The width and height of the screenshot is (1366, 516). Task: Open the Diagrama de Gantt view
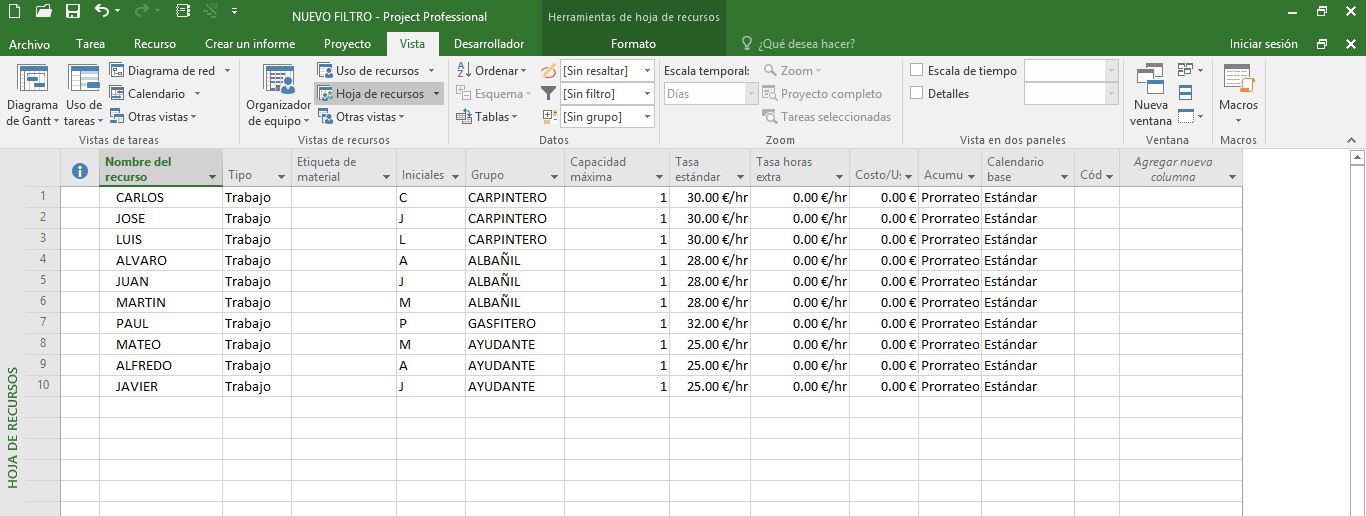(32, 96)
